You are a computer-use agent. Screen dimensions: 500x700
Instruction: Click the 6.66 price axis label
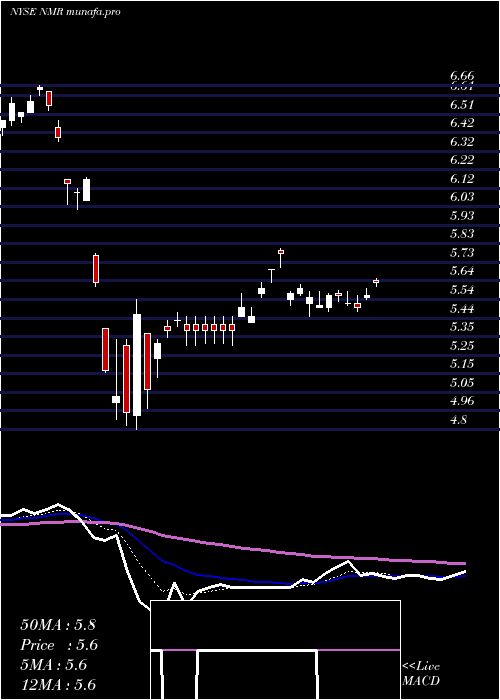point(462,76)
